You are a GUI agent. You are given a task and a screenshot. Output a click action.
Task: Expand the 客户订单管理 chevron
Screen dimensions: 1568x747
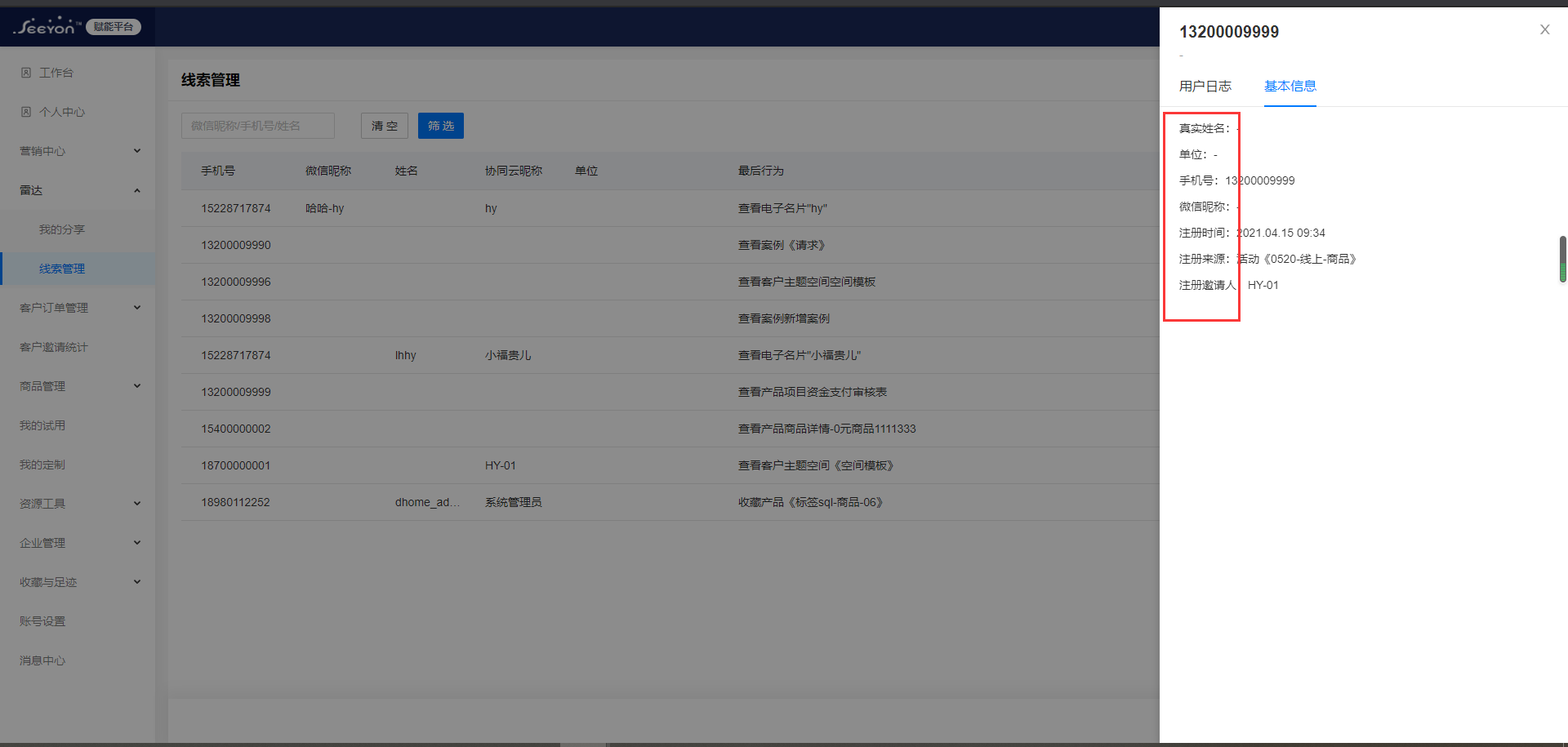click(137, 307)
